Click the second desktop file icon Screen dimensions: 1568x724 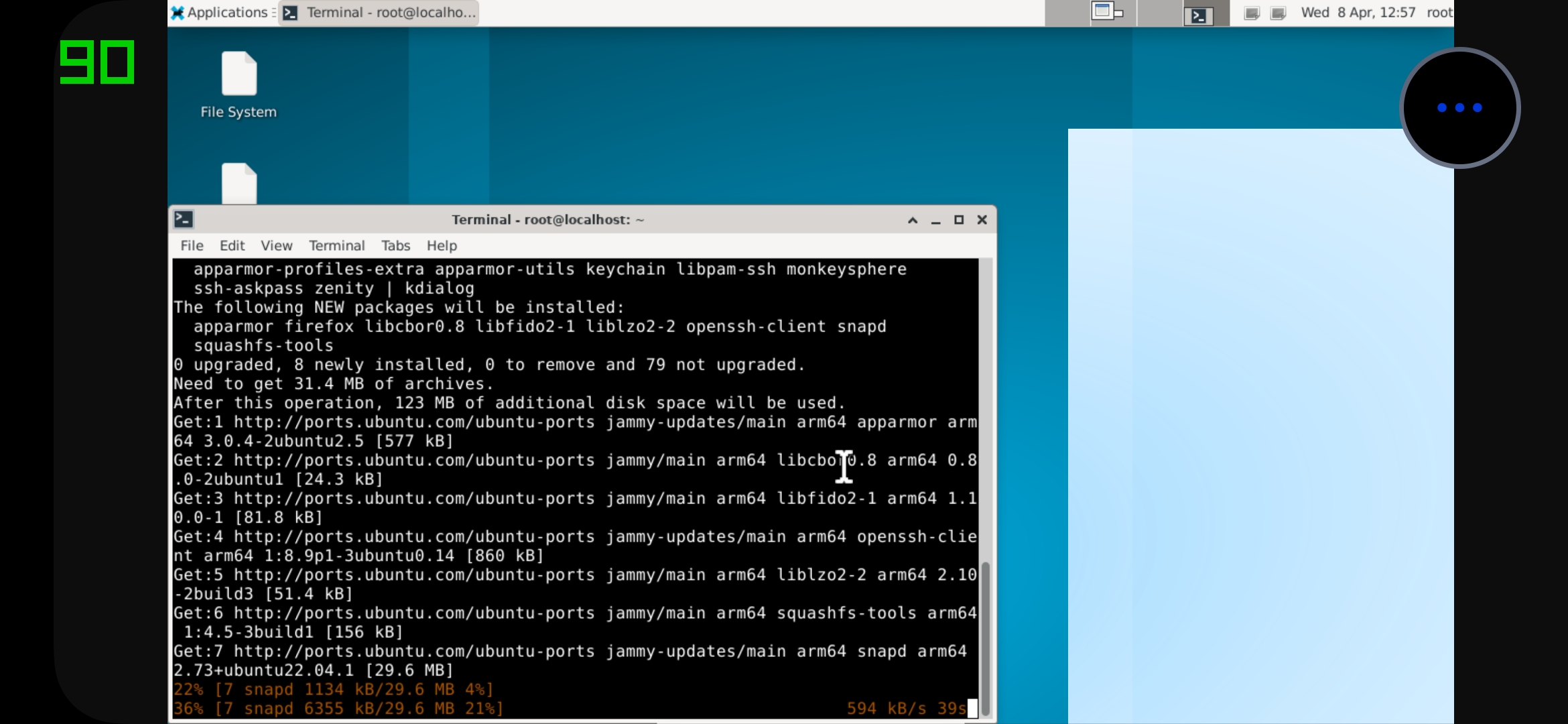pyautogui.click(x=239, y=183)
